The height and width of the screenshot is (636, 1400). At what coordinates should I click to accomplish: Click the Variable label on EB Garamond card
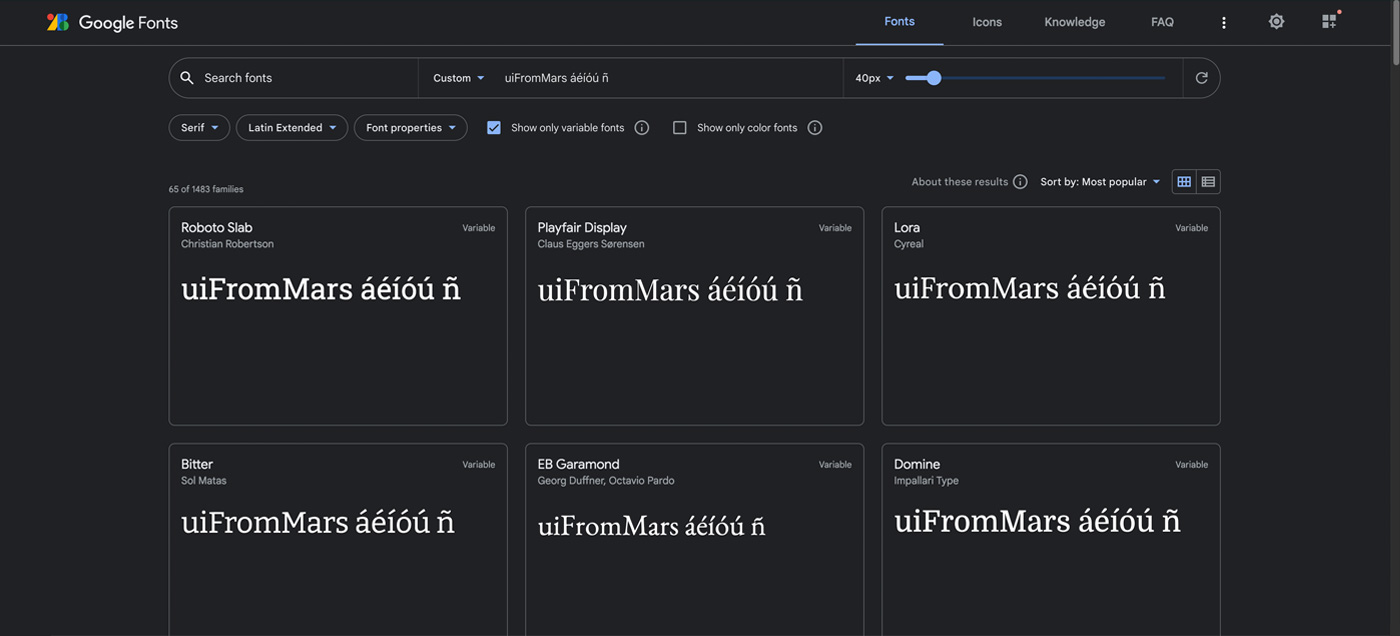pos(835,465)
